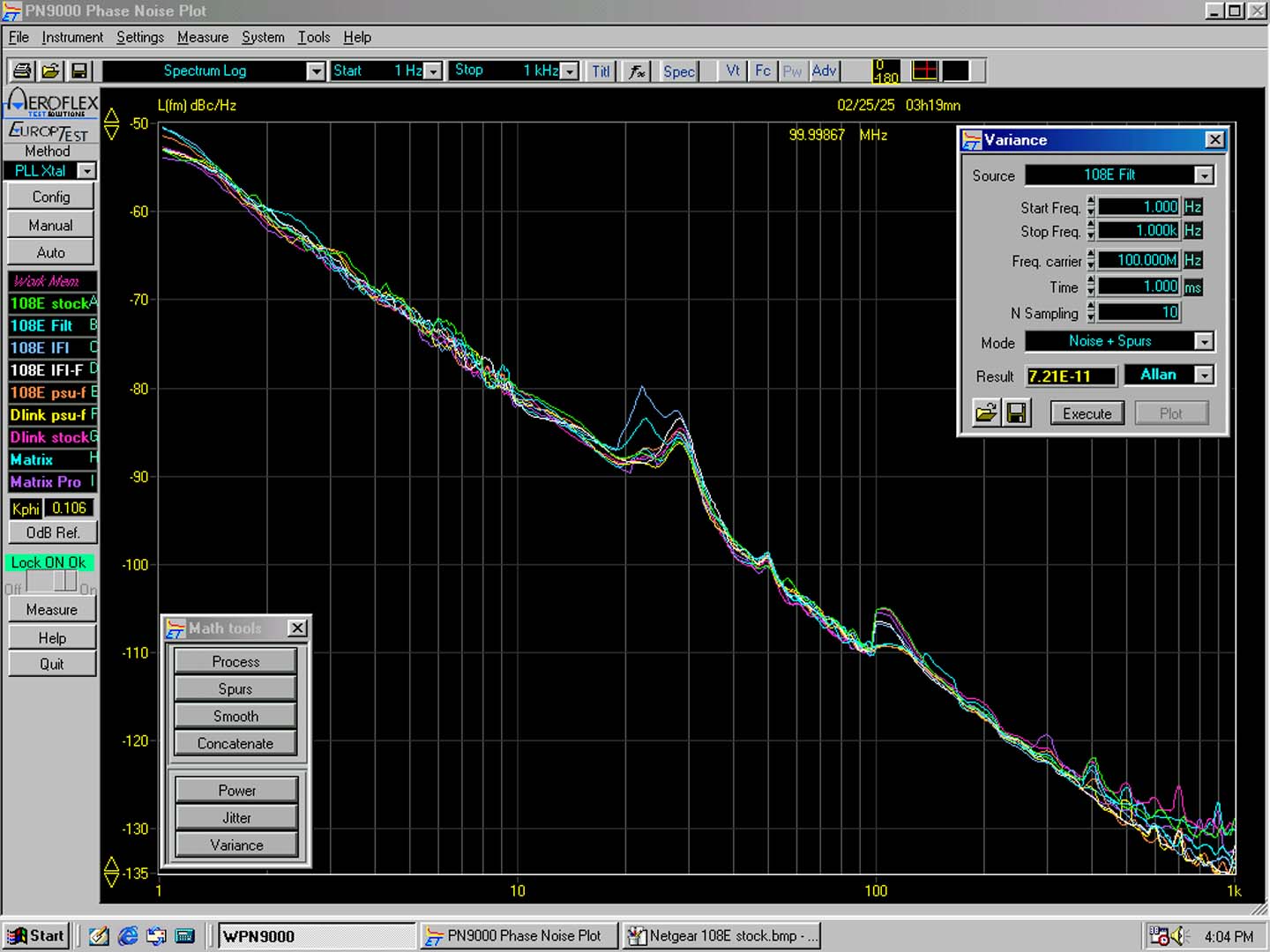The image size is (1270, 952).
Task: Click the Spec toolbar button
Action: click(679, 71)
